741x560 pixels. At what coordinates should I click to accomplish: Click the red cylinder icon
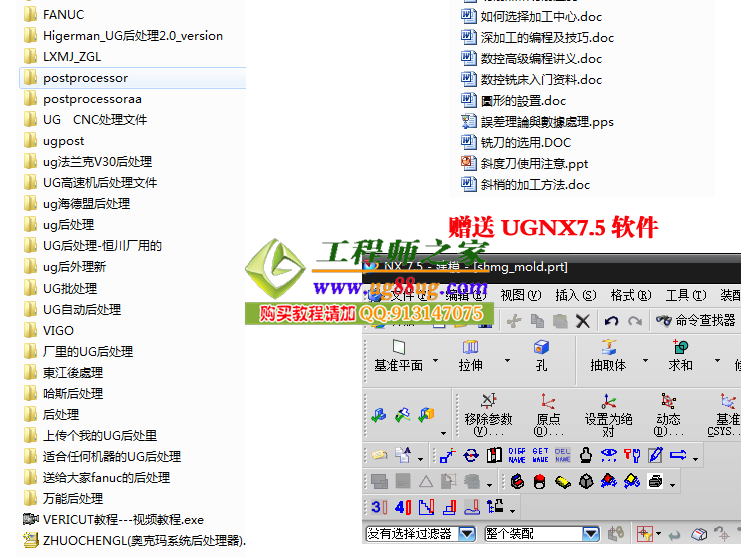pyautogui.click(x=540, y=482)
